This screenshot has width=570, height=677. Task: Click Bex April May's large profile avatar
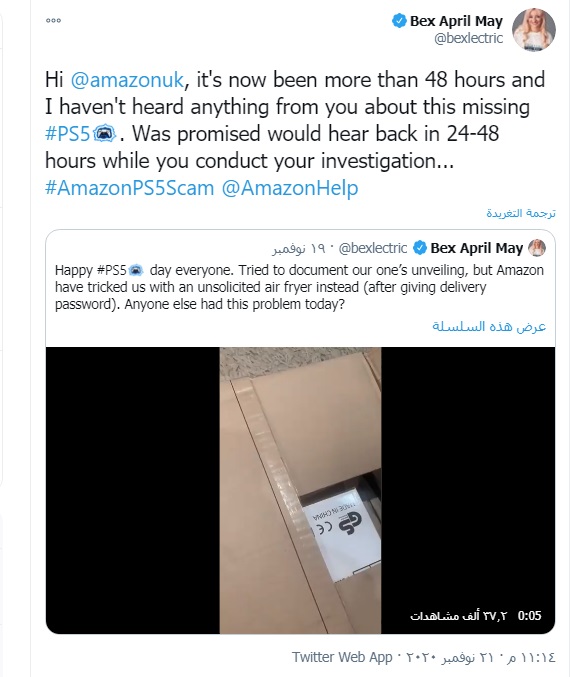pos(534,30)
